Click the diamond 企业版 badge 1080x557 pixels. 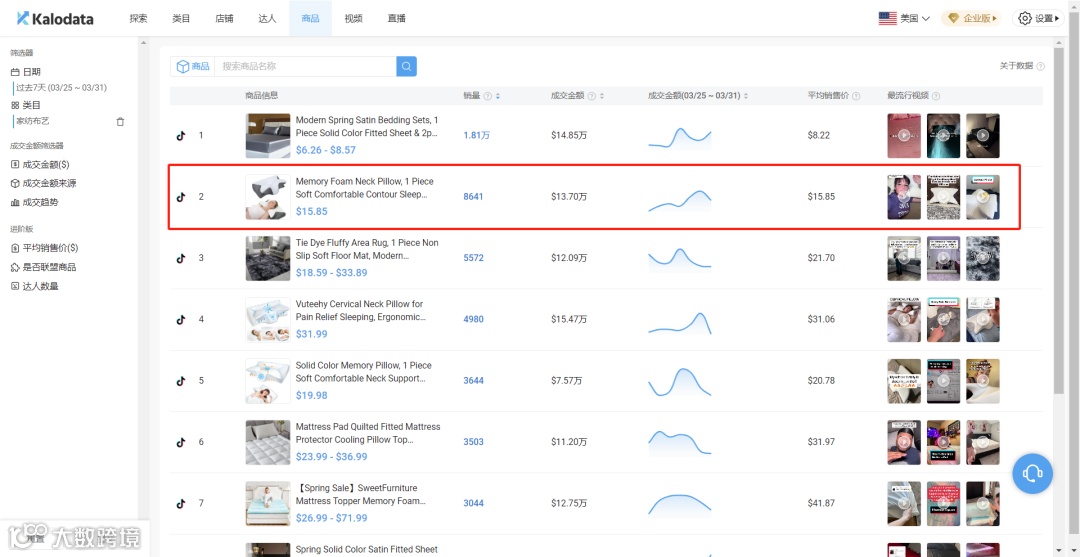pyautogui.click(x=971, y=19)
